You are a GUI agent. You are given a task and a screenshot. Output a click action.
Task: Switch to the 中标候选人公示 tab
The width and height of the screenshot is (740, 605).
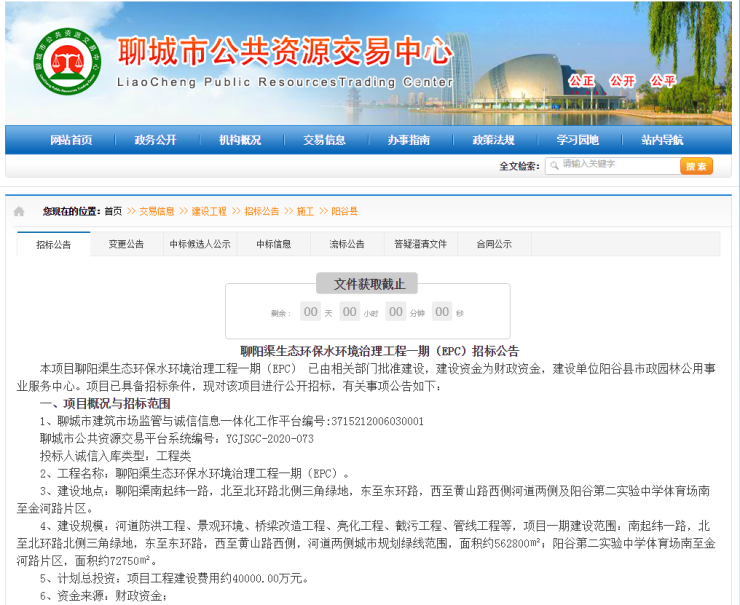[x=199, y=244]
